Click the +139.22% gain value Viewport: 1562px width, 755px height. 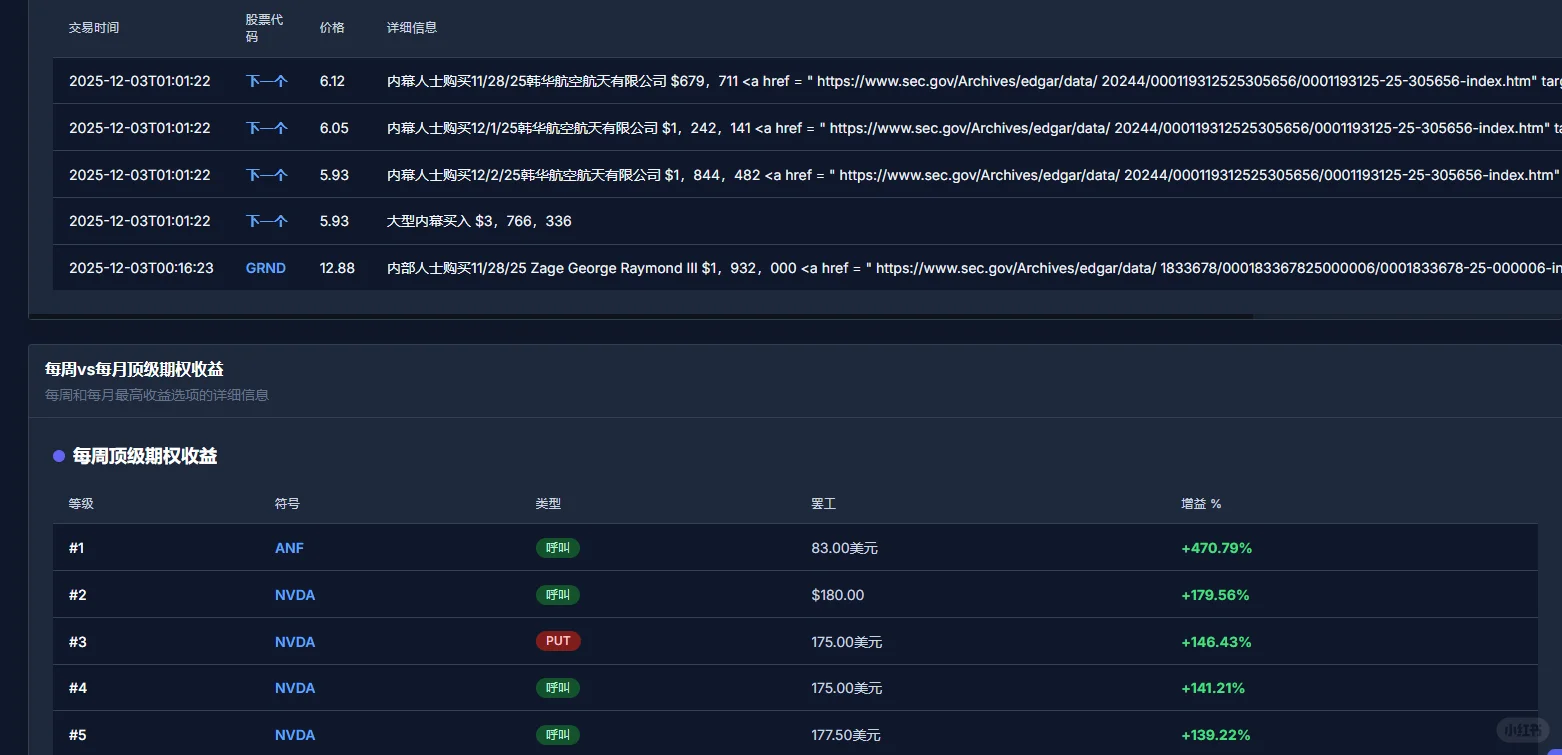point(1216,735)
